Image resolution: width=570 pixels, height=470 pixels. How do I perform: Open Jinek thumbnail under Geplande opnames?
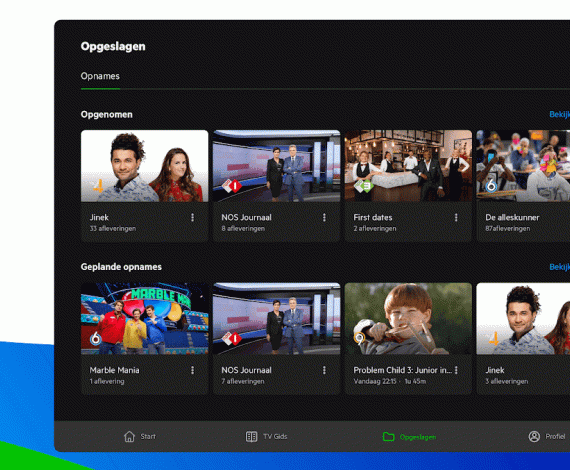523,319
